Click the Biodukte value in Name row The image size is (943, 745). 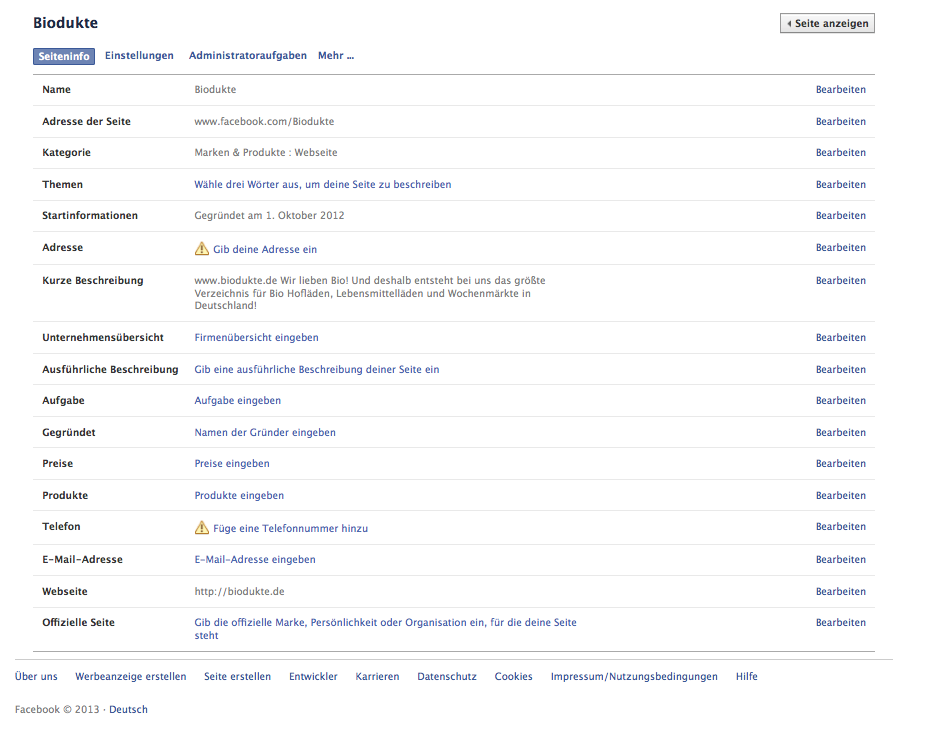point(215,90)
